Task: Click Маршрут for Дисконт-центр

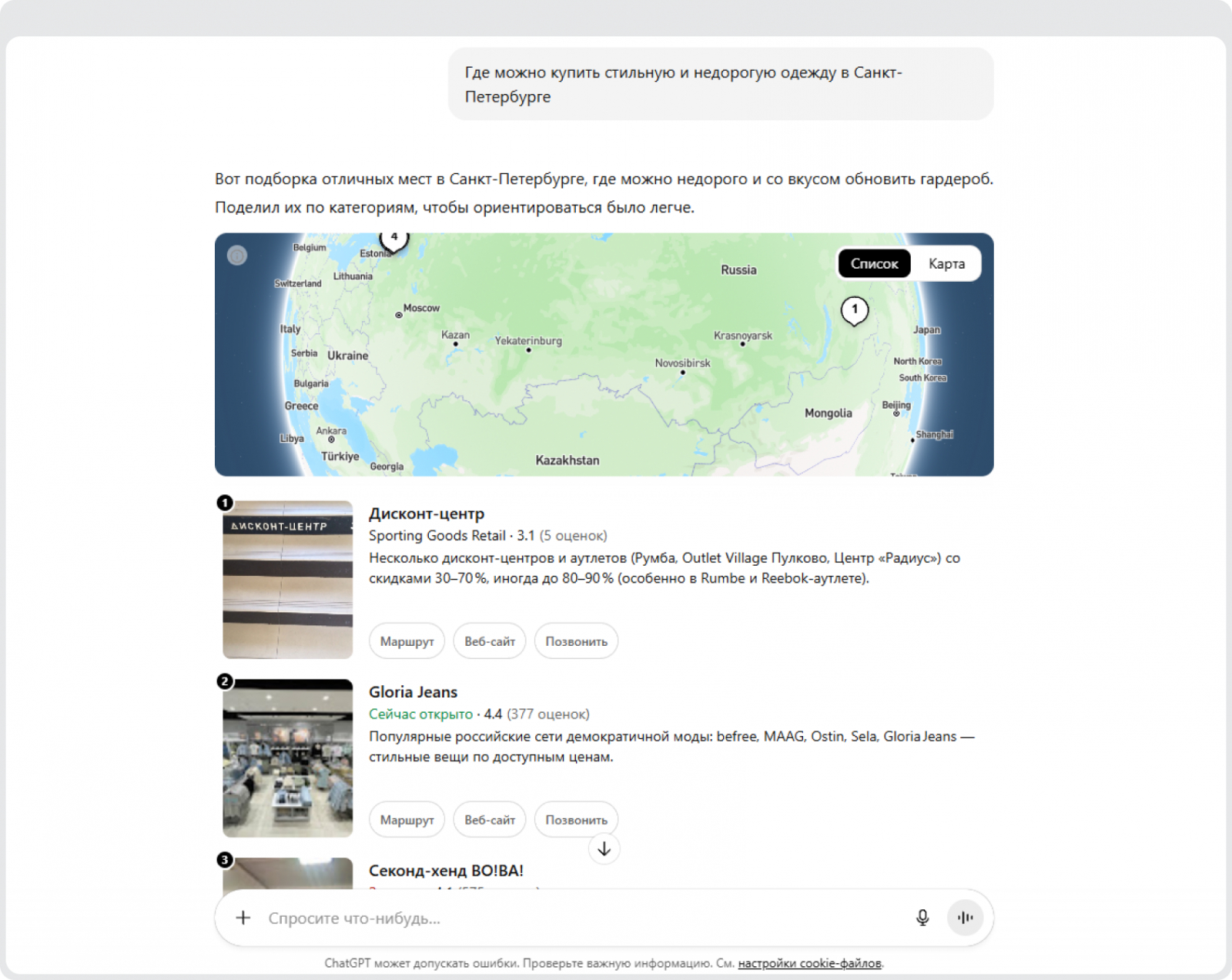Action: [407, 641]
